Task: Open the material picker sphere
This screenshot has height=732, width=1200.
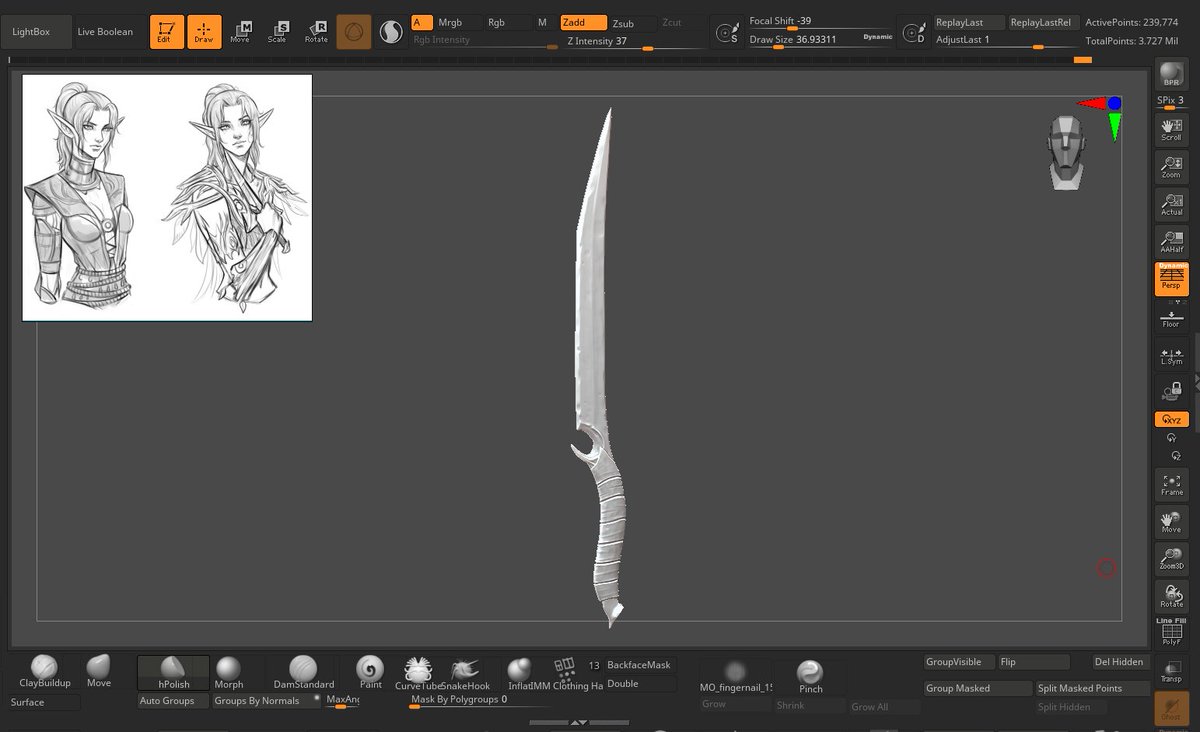Action: [x=390, y=31]
